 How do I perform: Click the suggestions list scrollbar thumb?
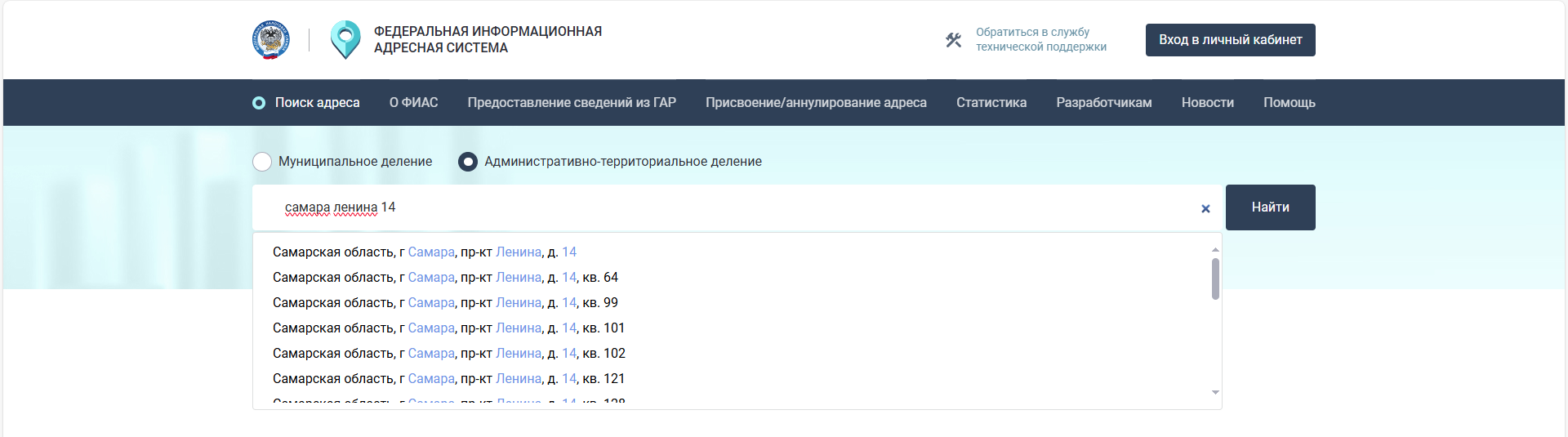[1215, 279]
